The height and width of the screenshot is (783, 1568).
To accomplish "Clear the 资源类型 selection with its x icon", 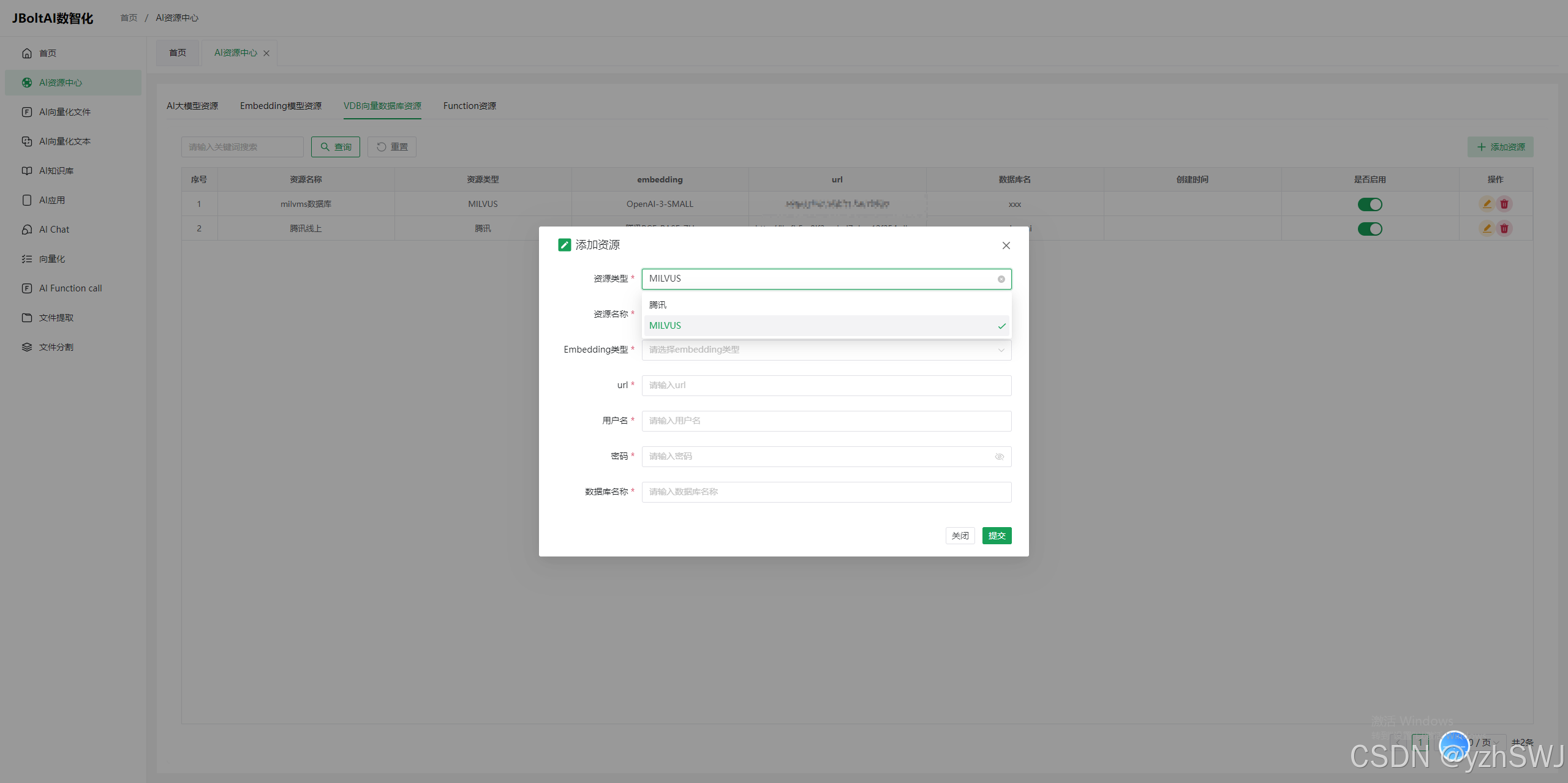I will tap(1001, 279).
